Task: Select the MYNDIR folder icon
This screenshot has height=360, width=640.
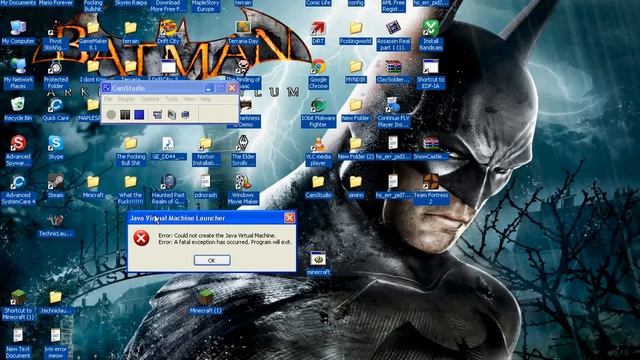Action: (356, 71)
